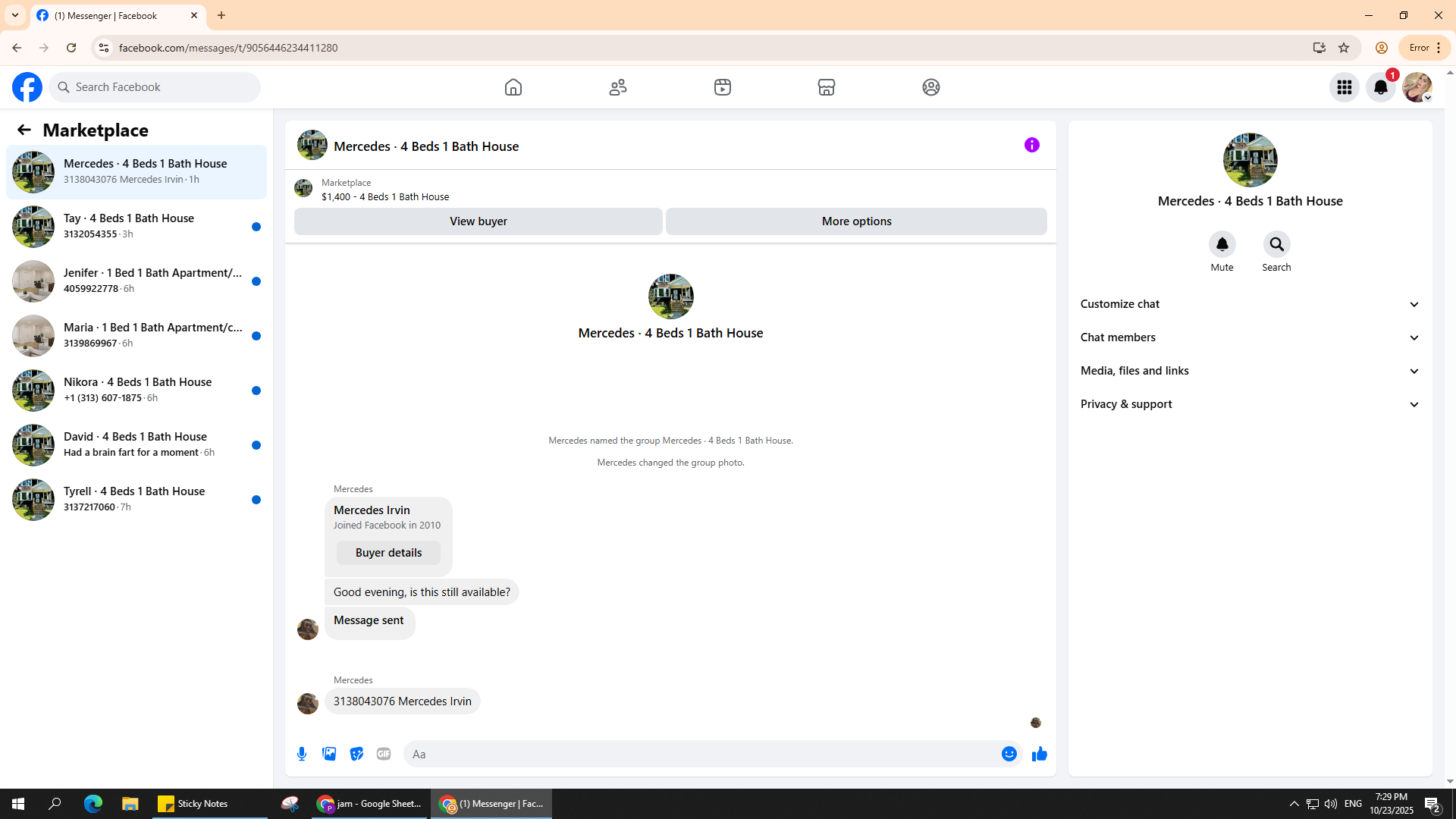
Task: Open the Facebook menu grid icon
Action: click(1344, 87)
